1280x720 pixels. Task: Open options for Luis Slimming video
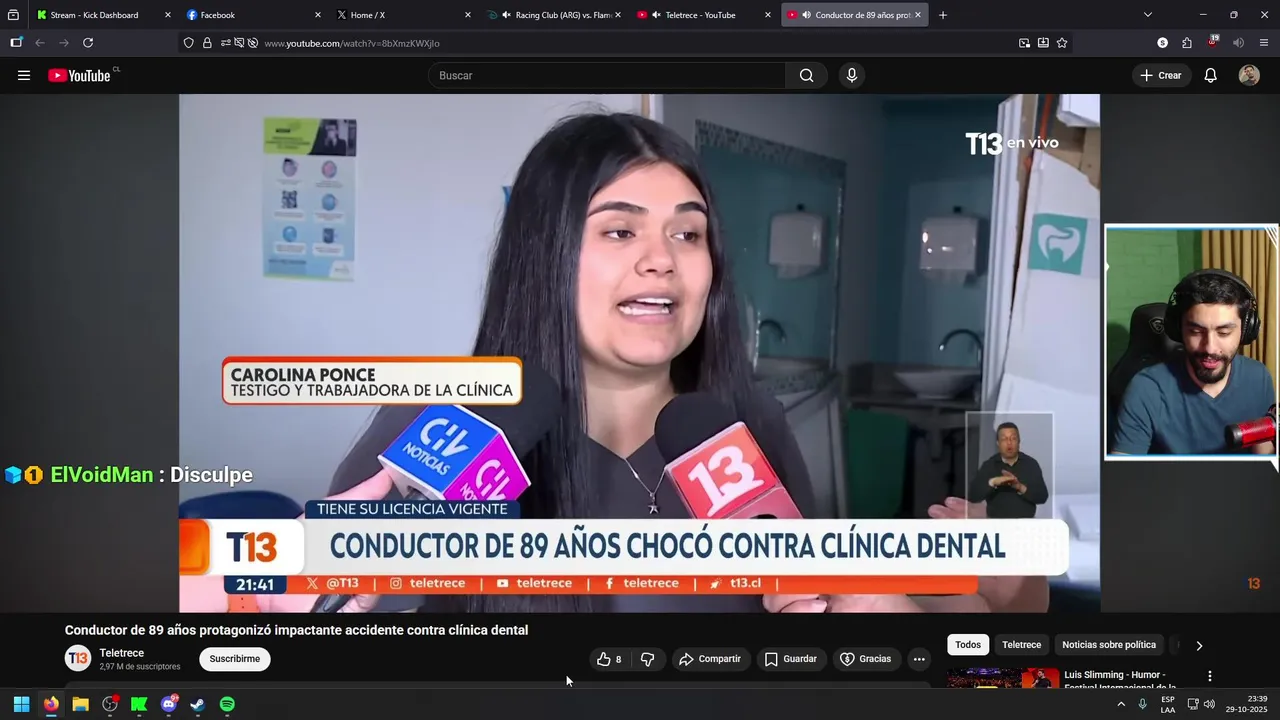coord(1210,677)
